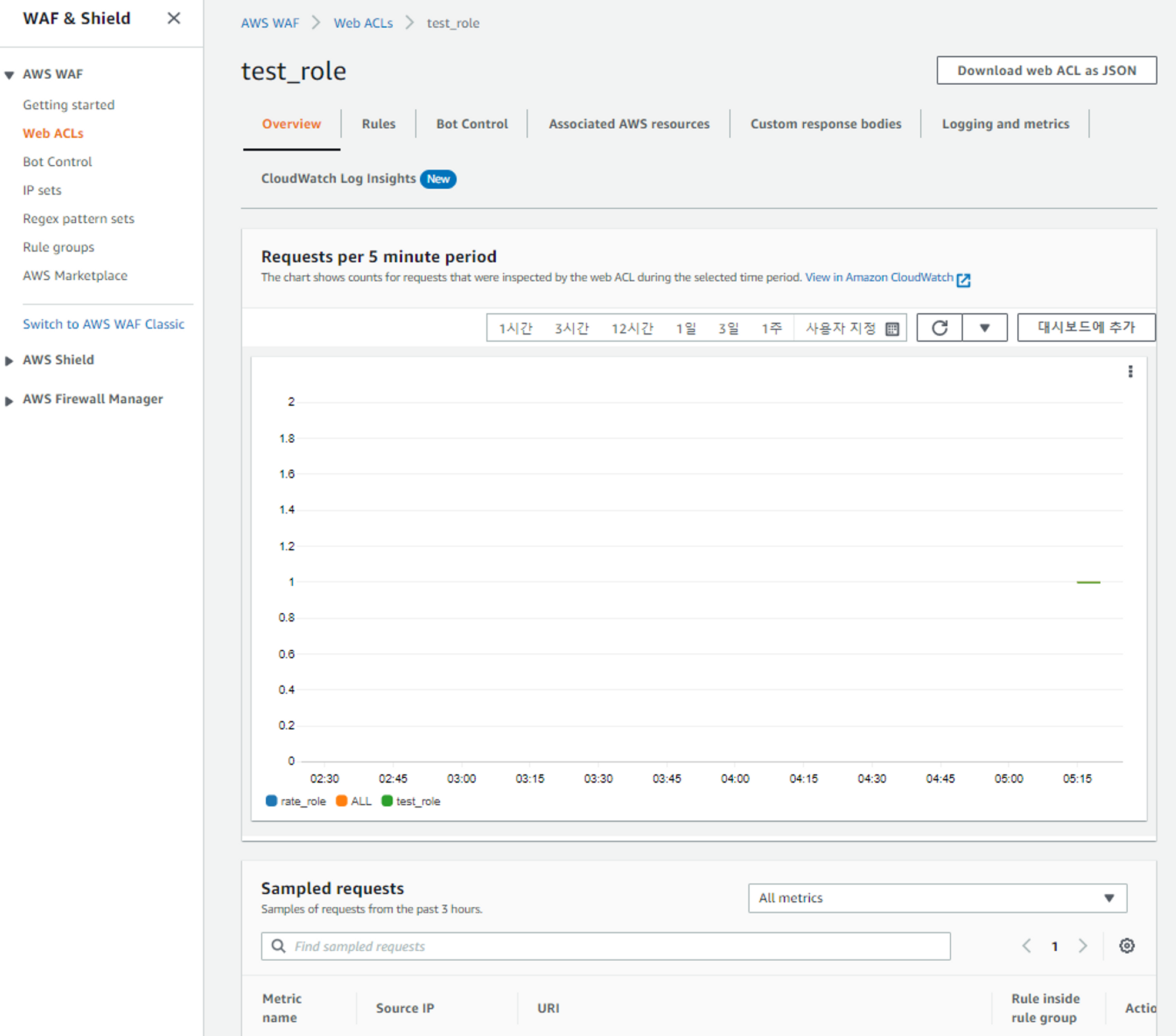Click Download web ACL as JSON
The image size is (1176, 1036).
click(x=1046, y=71)
